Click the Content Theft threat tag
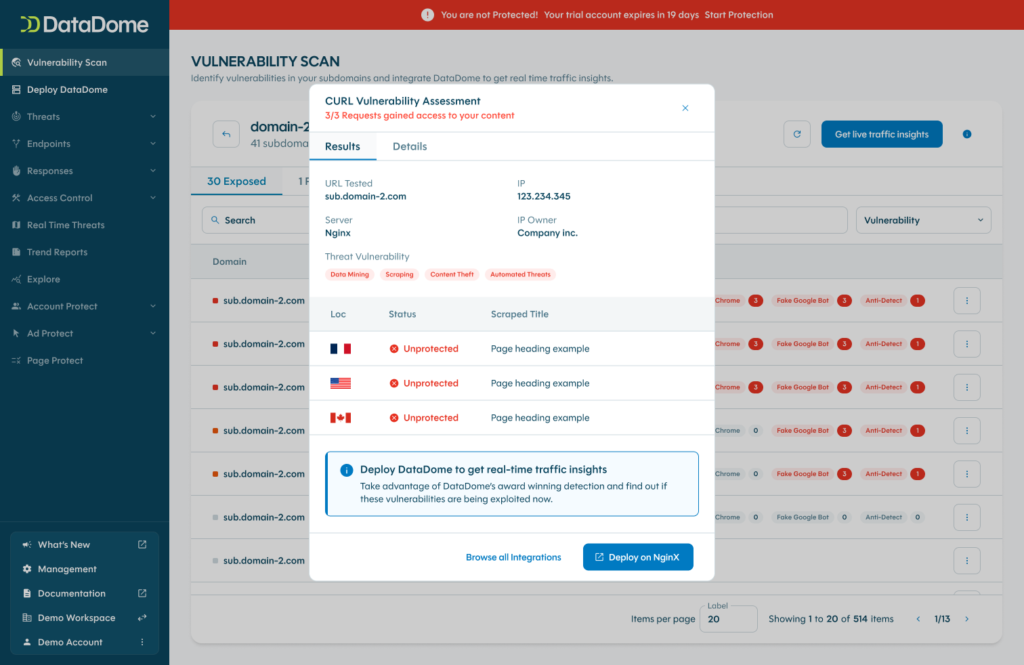The width and height of the screenshot is (1024, 665). point(451,274)
